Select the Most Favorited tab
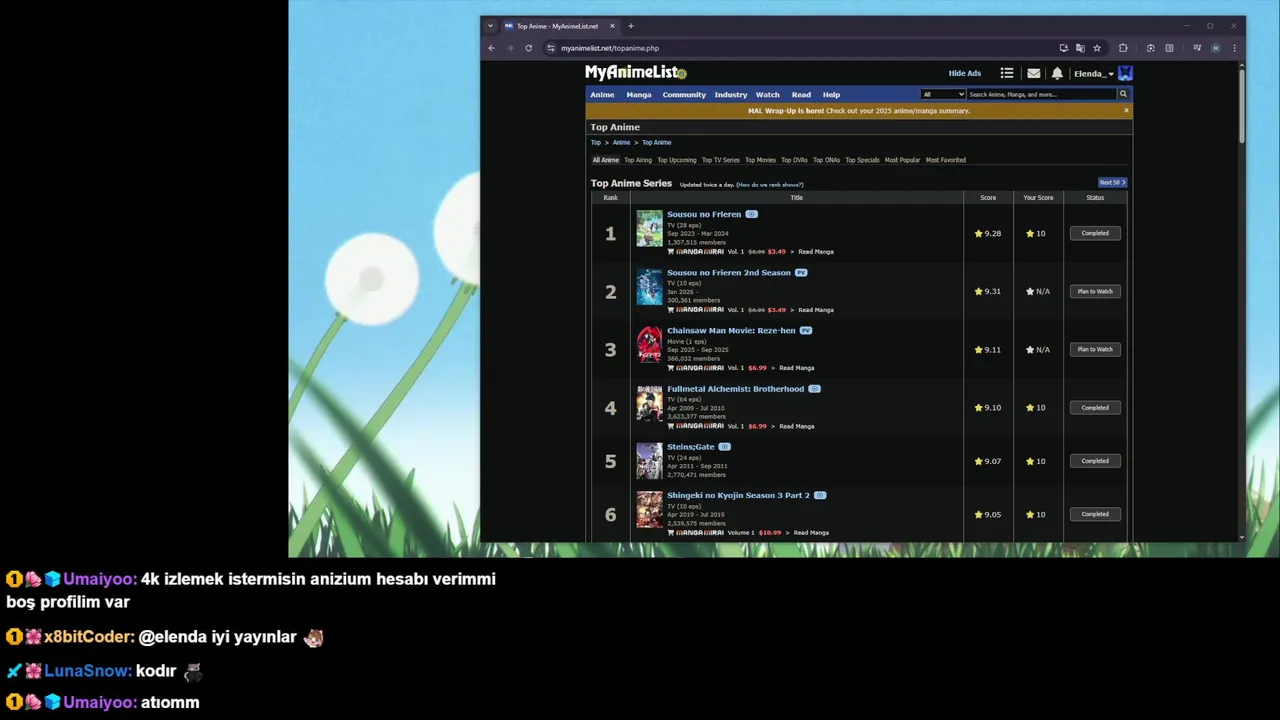The height and width of the screenshot is (720, 1280). (946, 160)
